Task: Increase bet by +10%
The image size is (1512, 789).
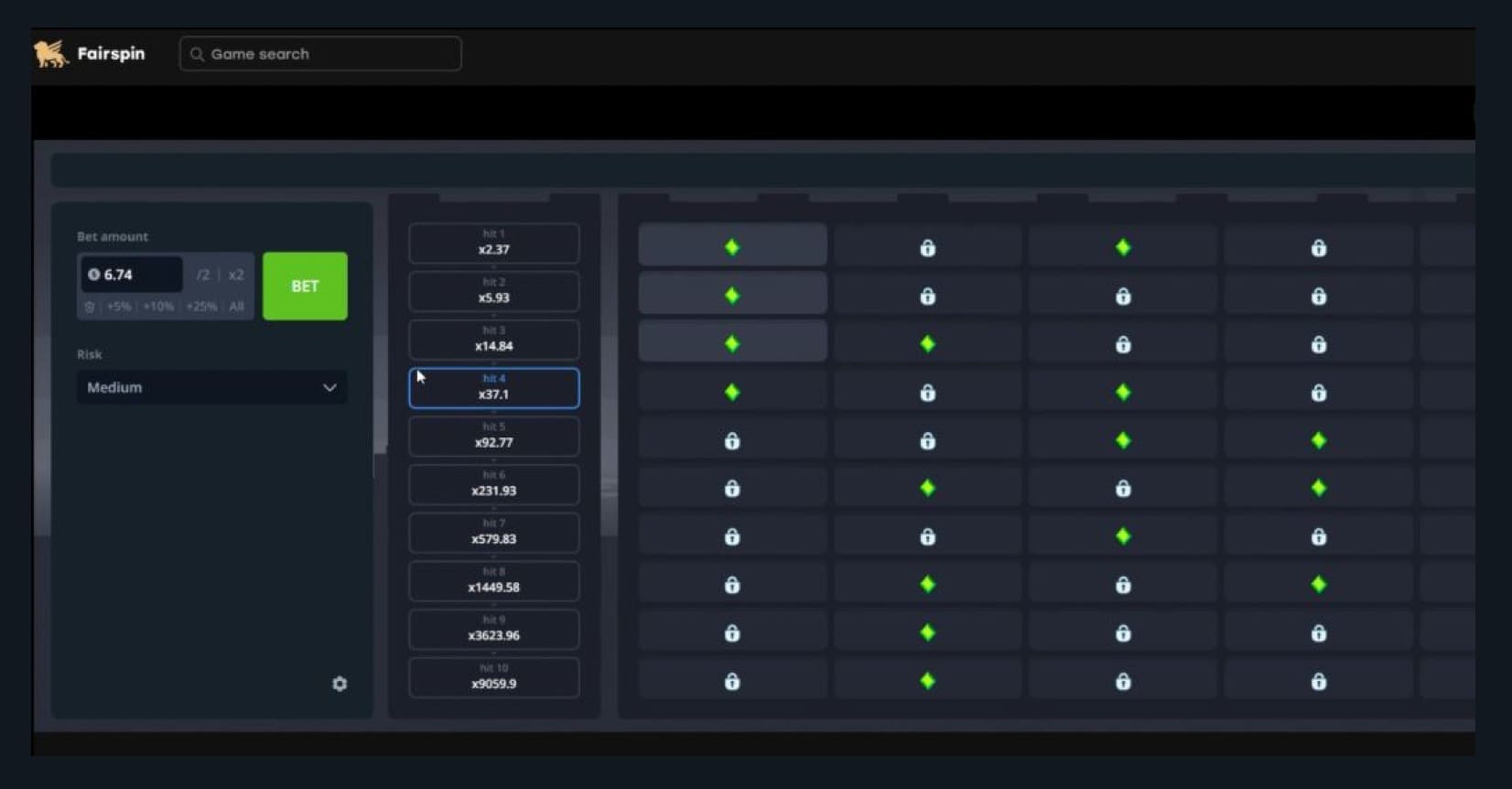Action: (158, 307)
